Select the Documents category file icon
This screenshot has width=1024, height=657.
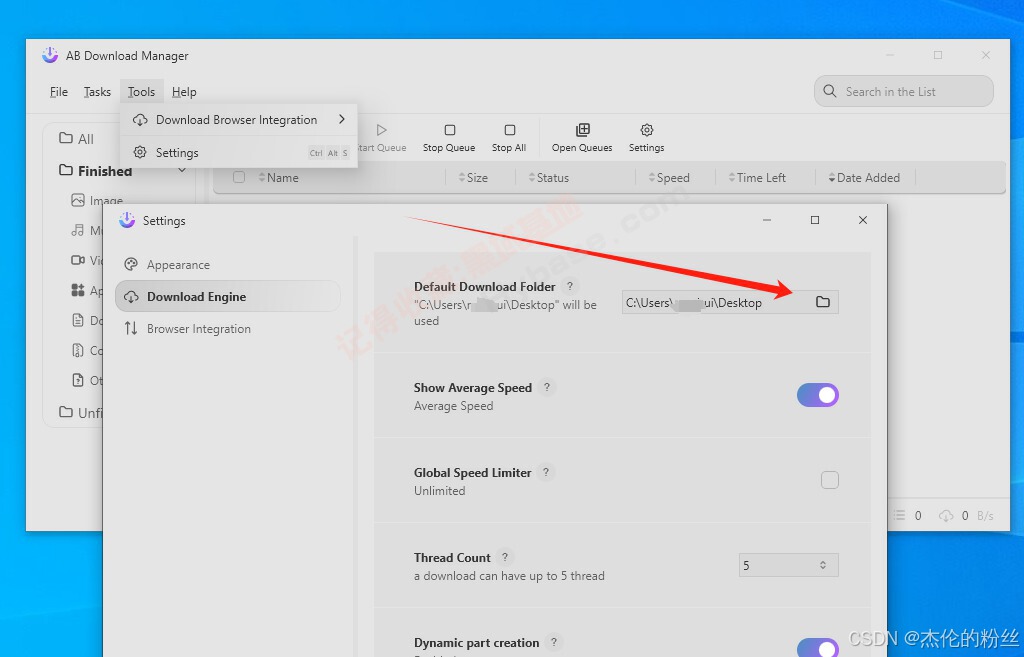pyautogui.click(x=78, y=320)
